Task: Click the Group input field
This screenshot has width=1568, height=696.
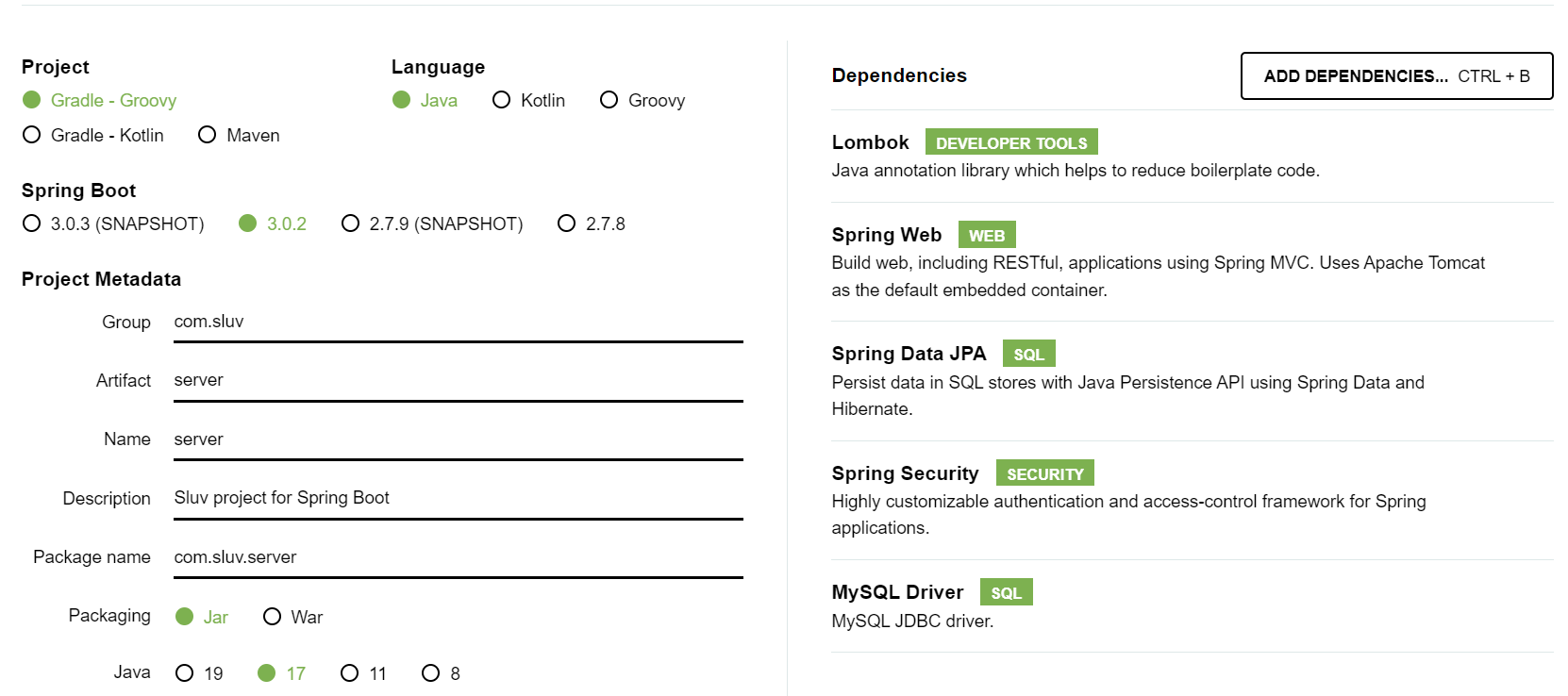Action: (x=453, y=322)
